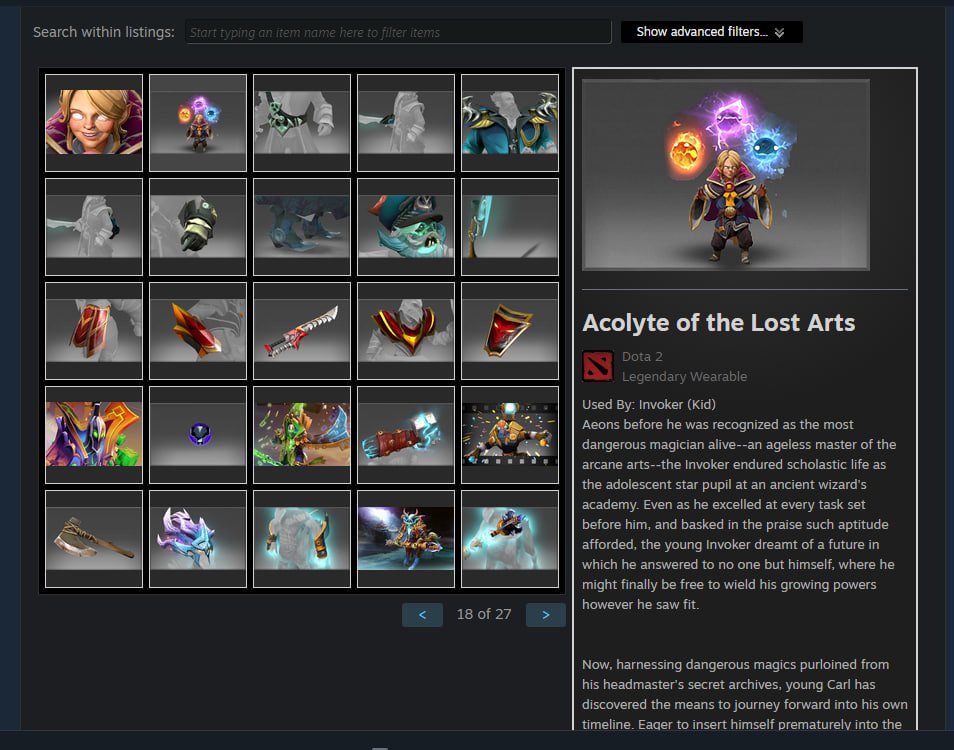This screenshot has width=954, height=750.
Task: Select the purple gem item thumbnail
Action: click(198, 435)
